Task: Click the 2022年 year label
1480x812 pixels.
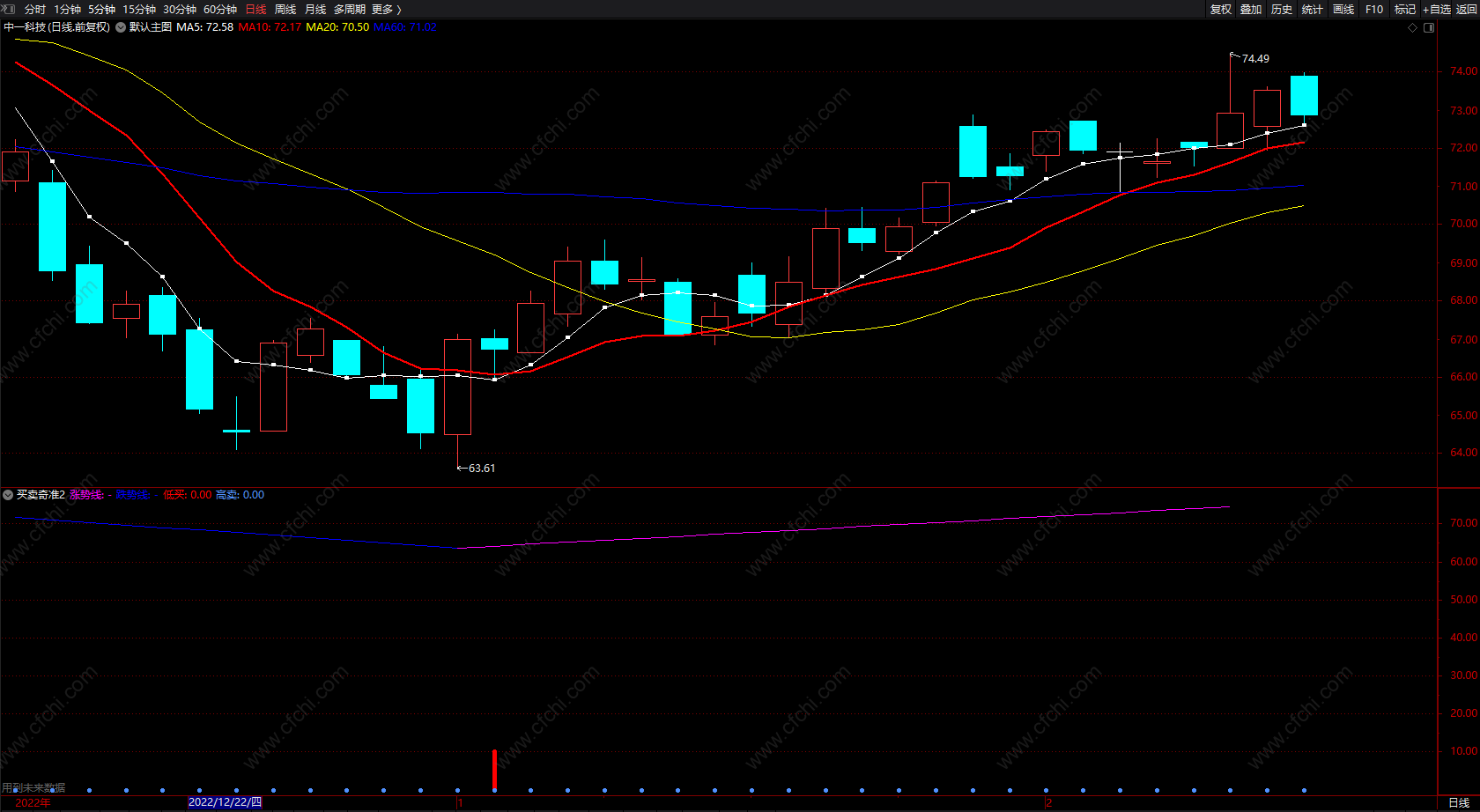Action: pos(33,802)
